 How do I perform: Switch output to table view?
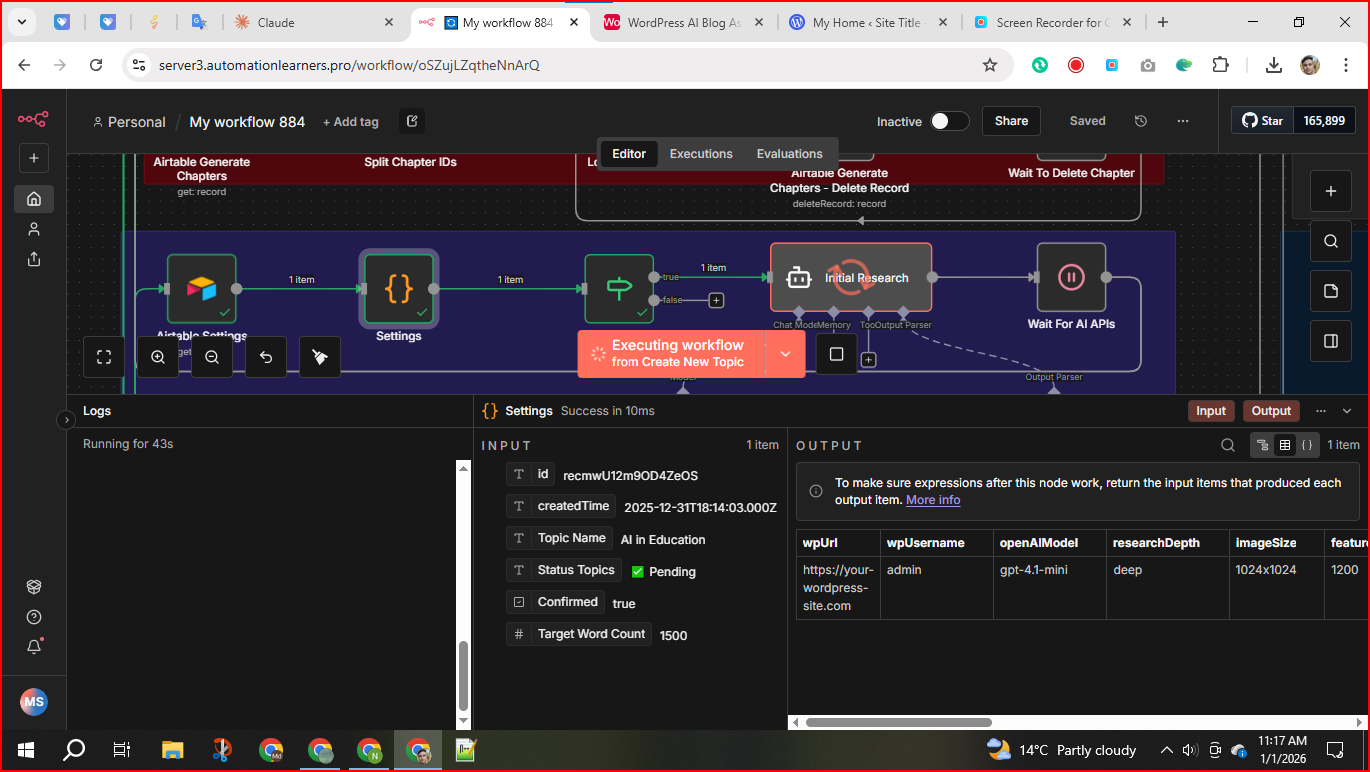(1285, 445)
